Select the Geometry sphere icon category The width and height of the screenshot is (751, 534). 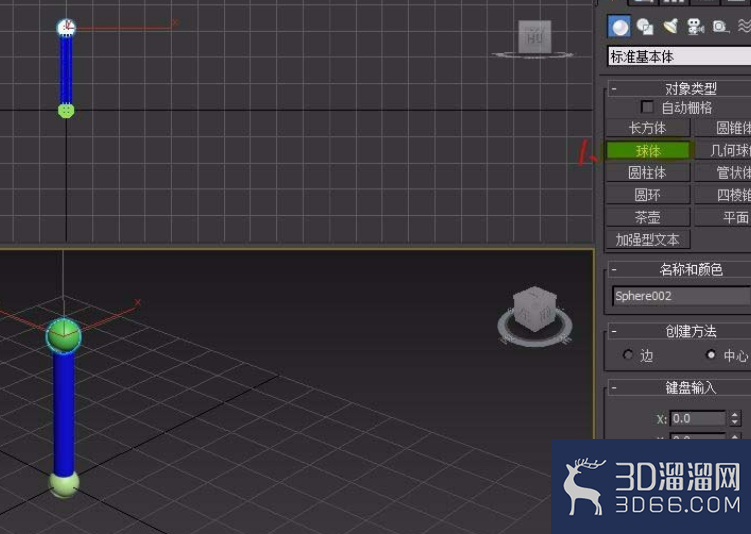coord(619,26)
